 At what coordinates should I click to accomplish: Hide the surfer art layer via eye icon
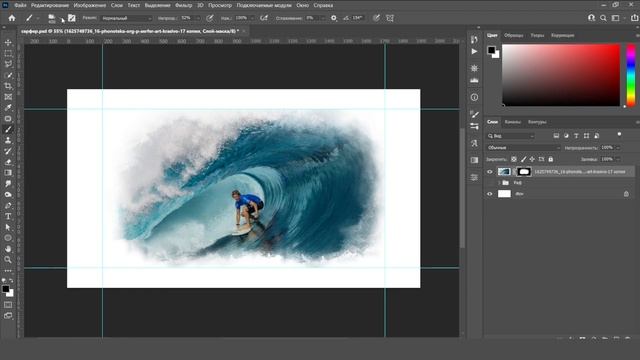490,172
